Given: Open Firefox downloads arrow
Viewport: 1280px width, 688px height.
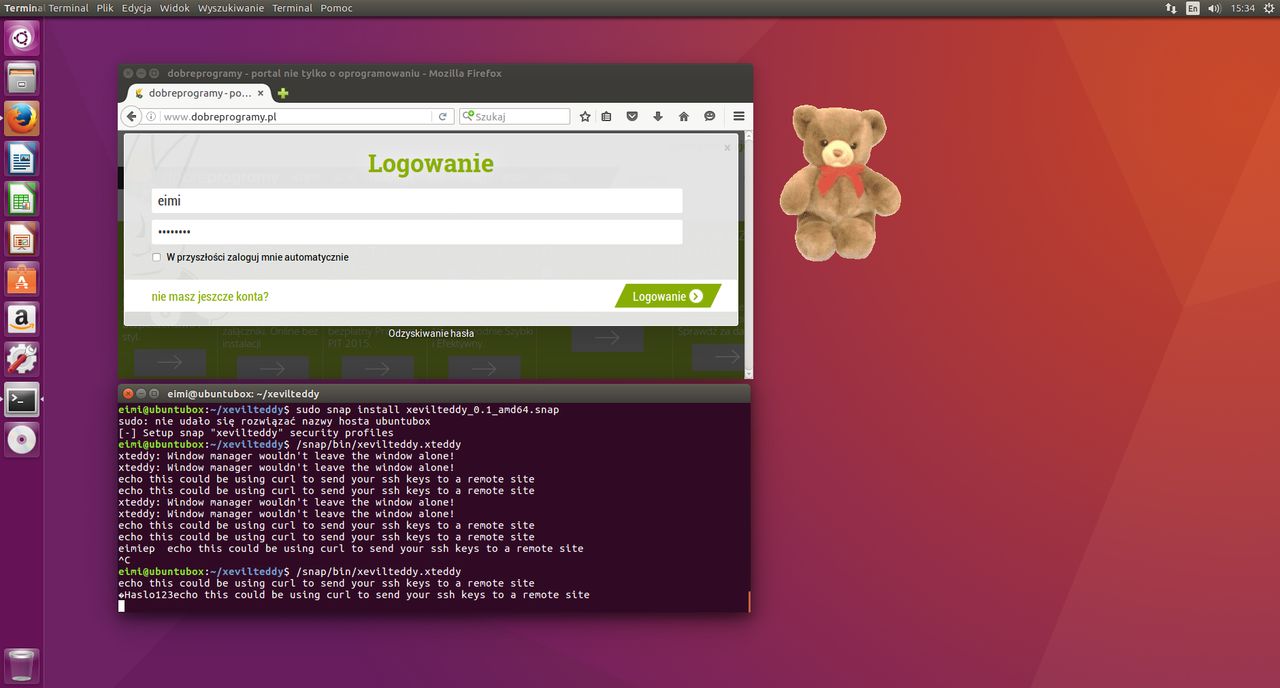Looking at the screenshot, I should (x=658, y=116).
